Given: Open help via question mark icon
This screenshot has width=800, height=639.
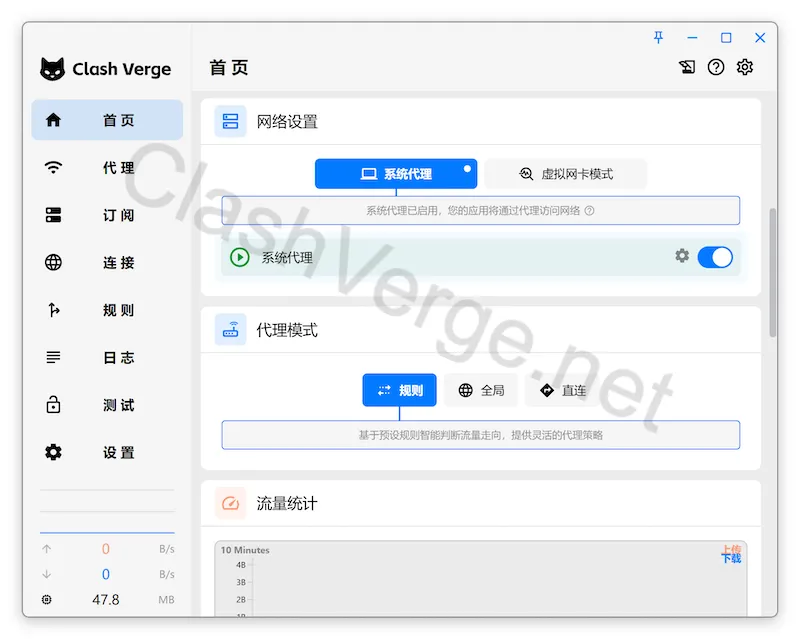Looking at the screenshot, I should click(716, 67).
